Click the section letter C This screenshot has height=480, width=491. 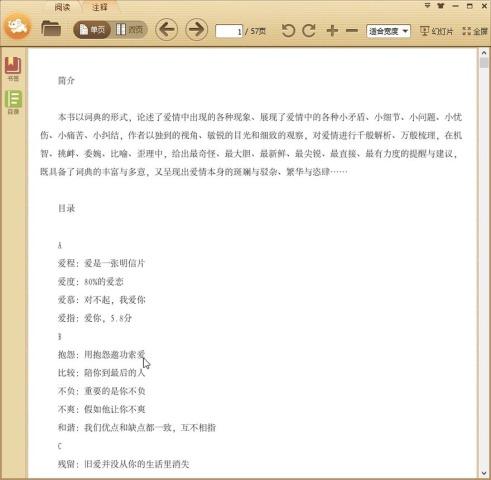60,446
